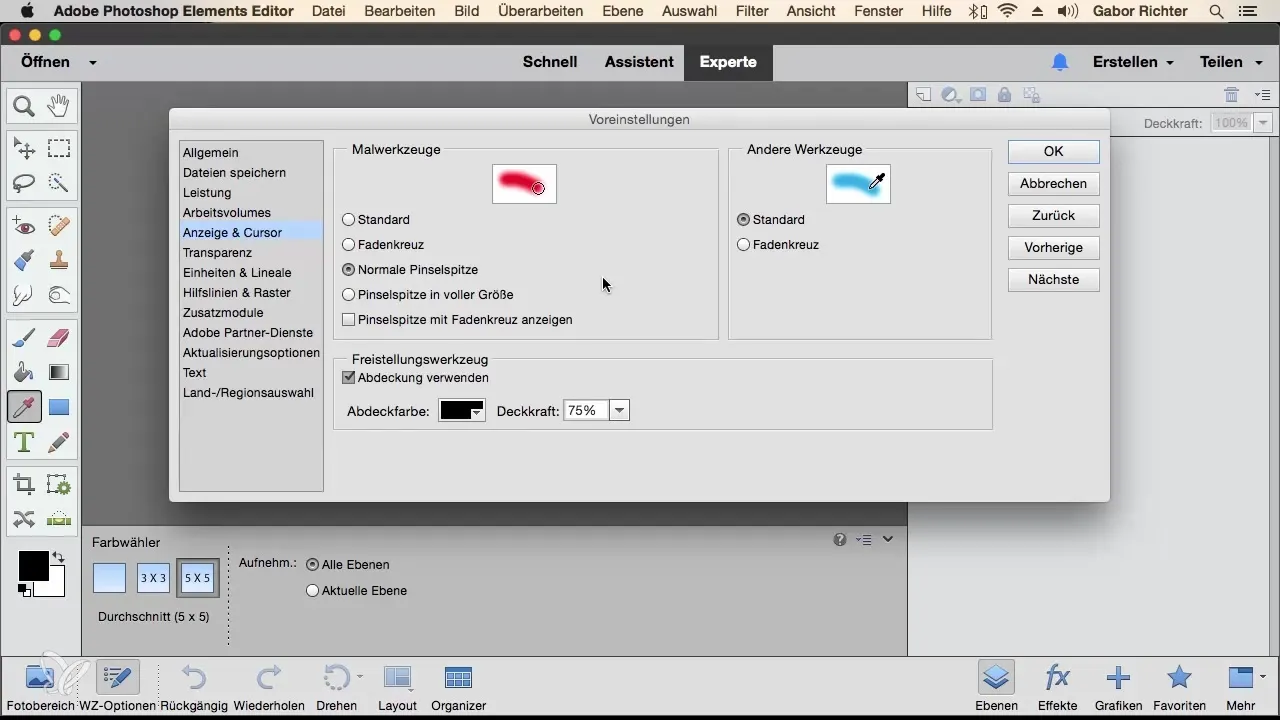The image size is (1280, 720).
Task: Select Normale Pinselspitze option
Action: point(410,270)
